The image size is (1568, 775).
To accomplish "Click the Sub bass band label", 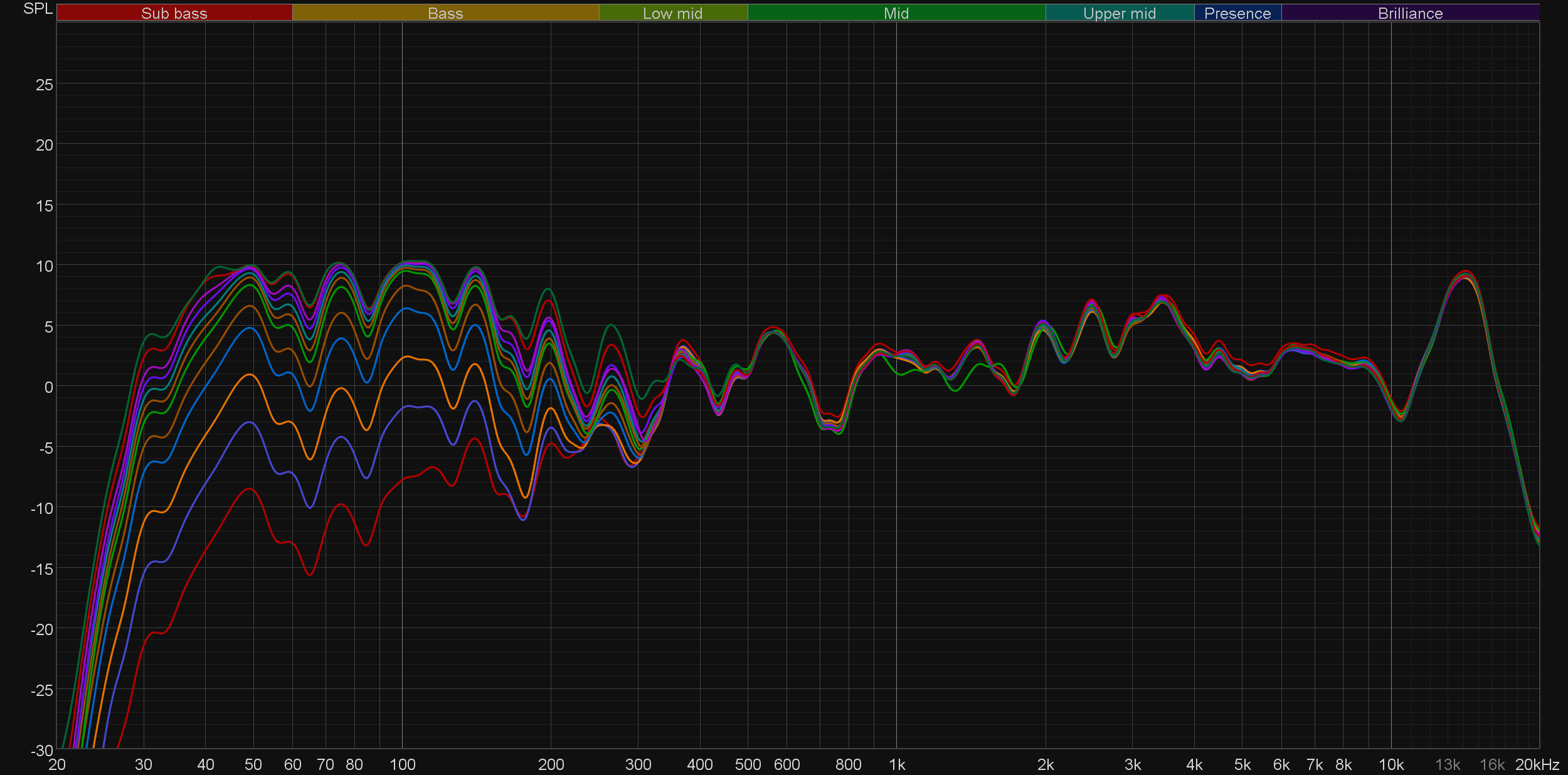I will coord(174,13).
